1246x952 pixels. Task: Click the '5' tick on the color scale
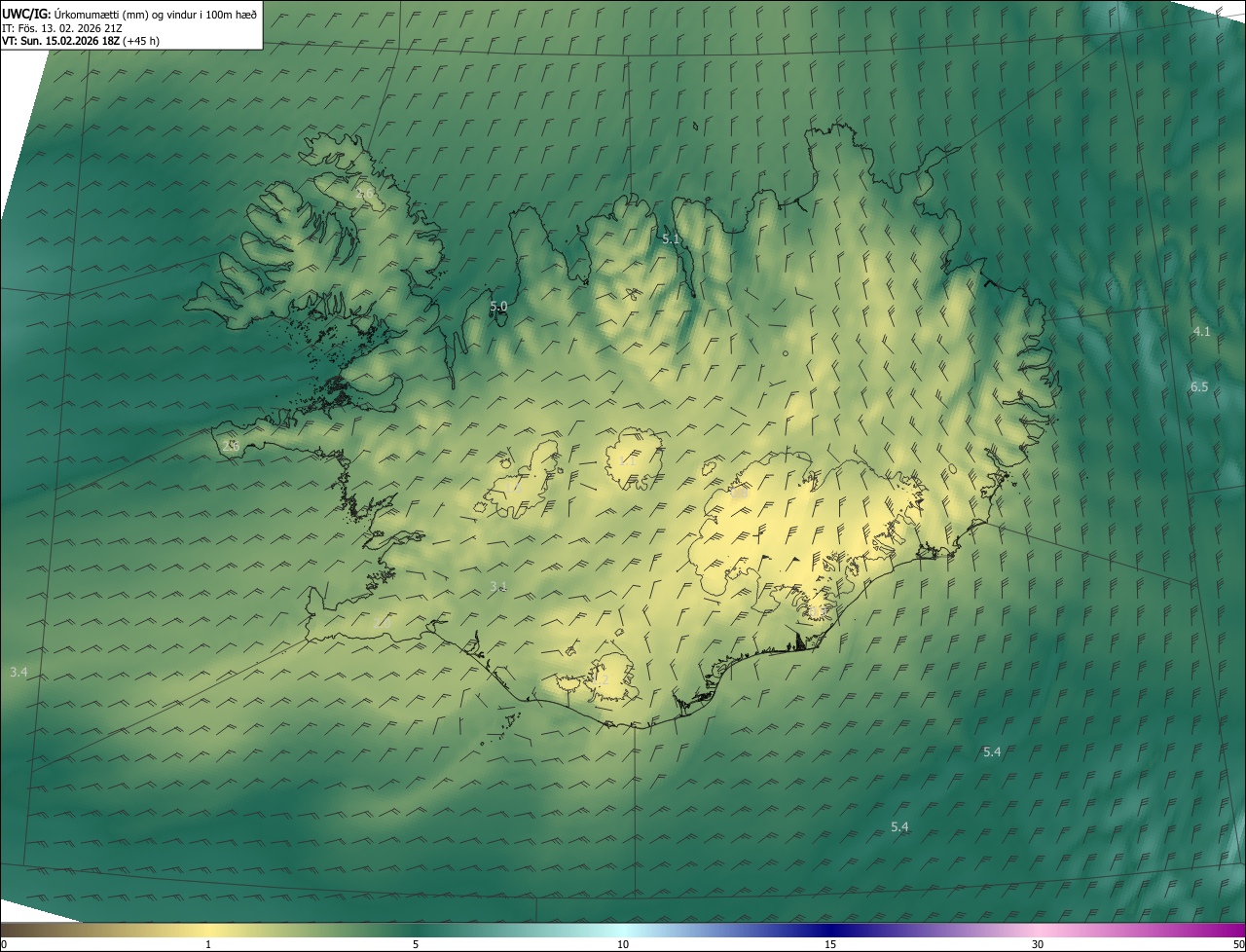(x=416, y=944)
